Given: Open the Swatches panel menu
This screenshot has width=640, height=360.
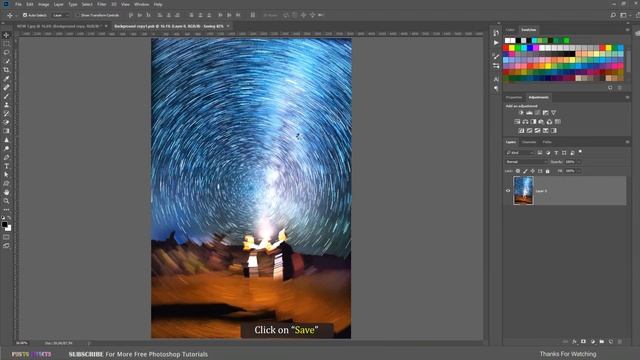Looking at the screenshot, I should [627, 30].
